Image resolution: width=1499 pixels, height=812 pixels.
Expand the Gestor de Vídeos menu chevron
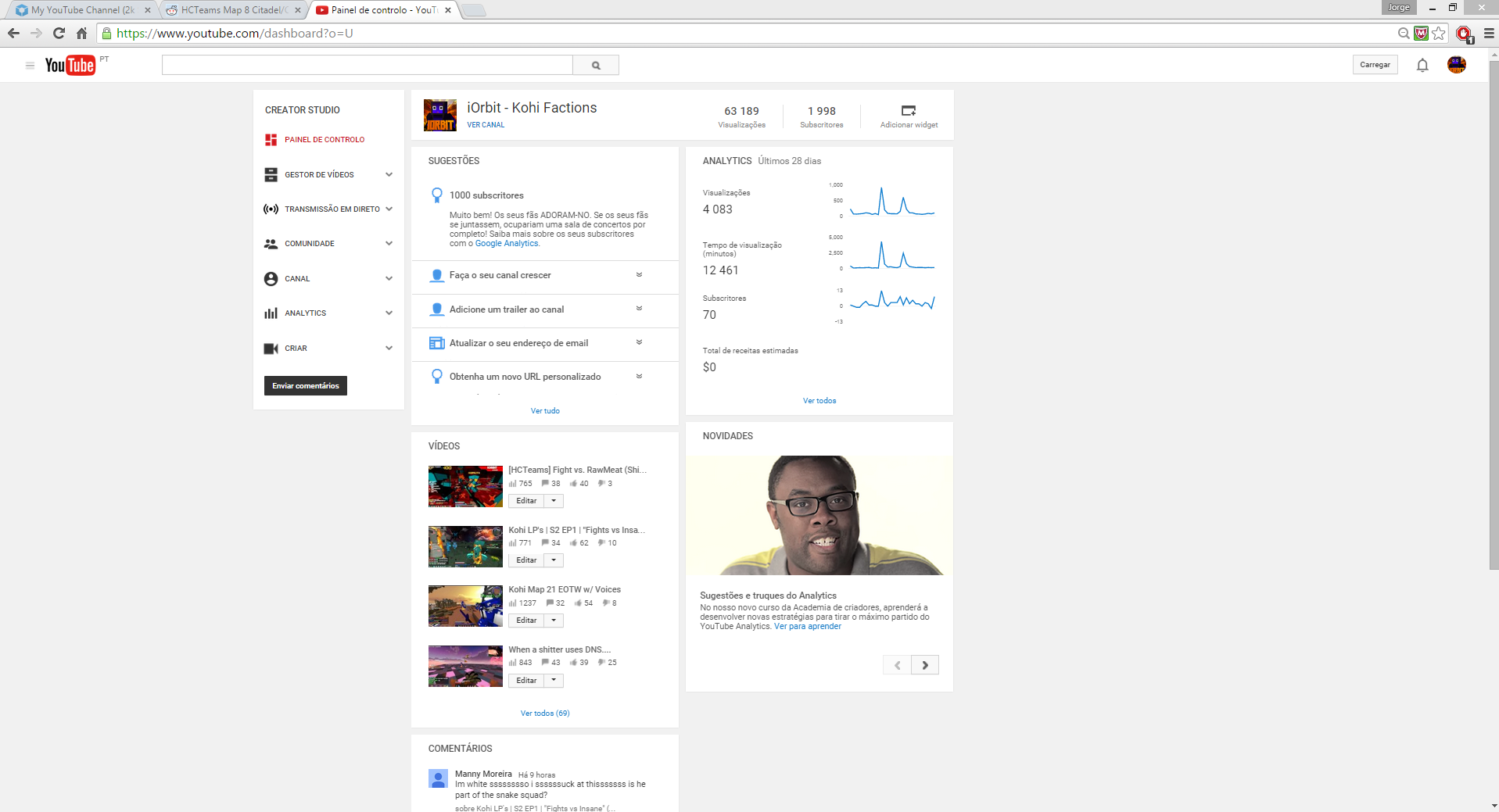(x=389, y=174)
